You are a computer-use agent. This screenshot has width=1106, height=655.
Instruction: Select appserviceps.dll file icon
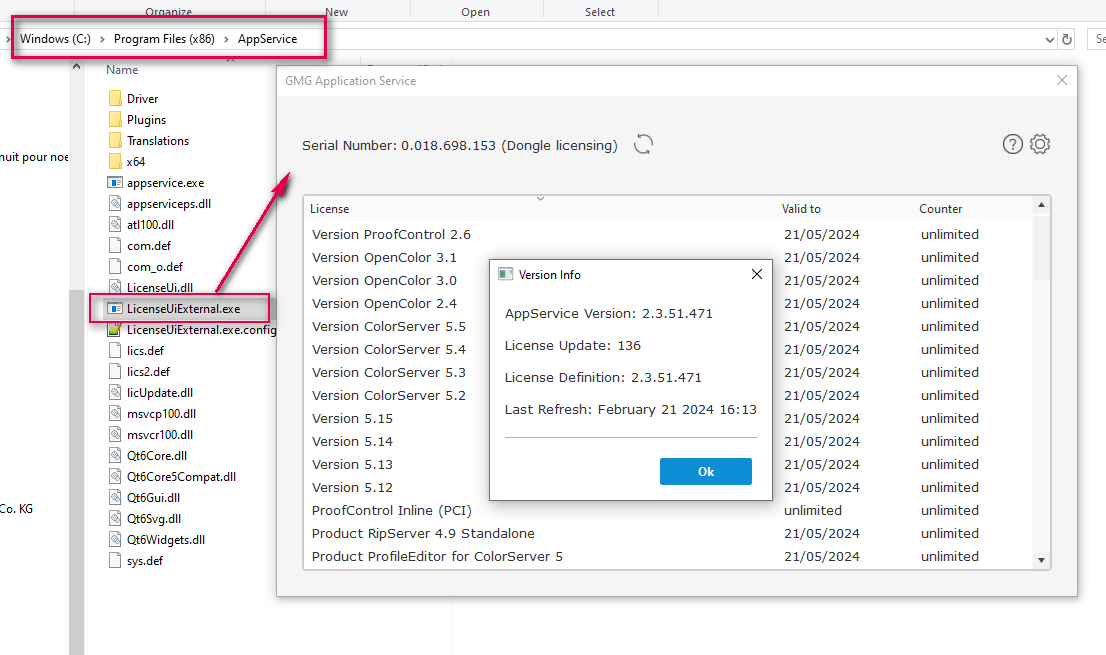click(115, 204)
